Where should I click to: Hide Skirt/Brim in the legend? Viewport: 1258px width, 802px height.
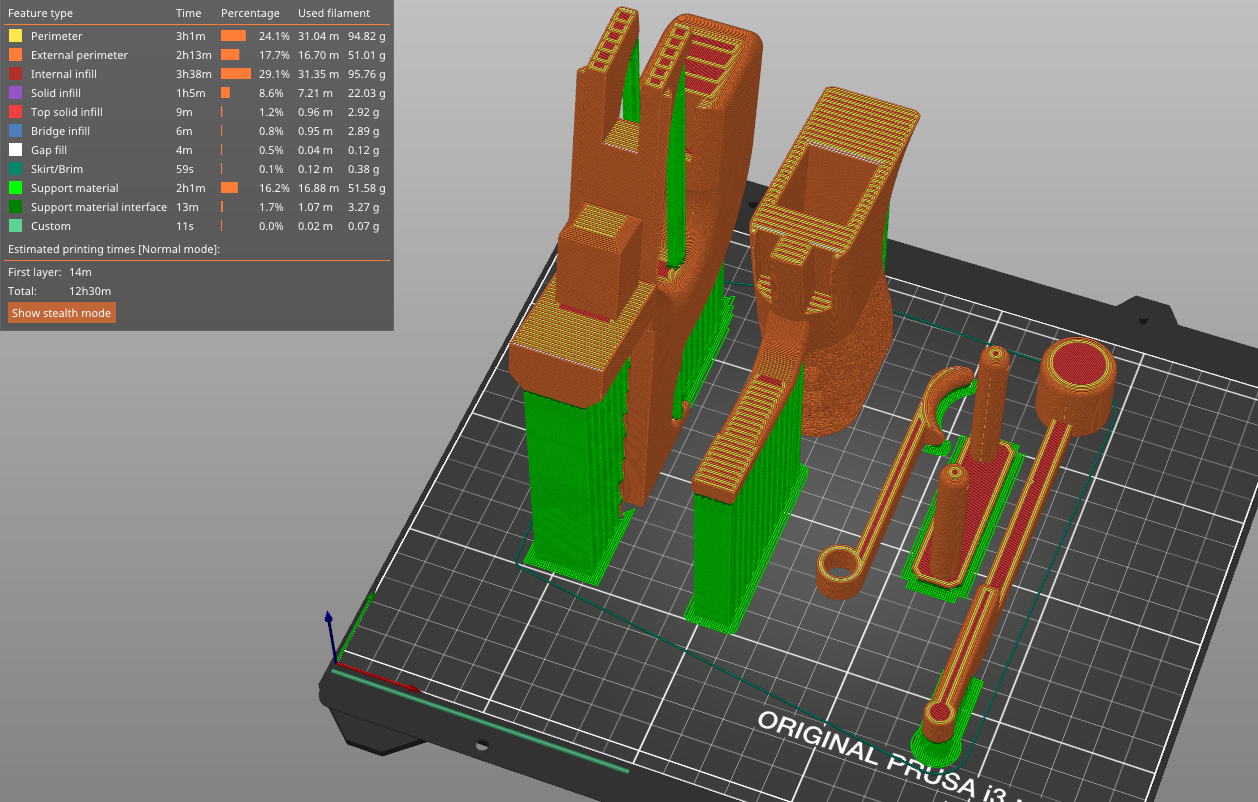pyautogui.click(x=55, y=169)
